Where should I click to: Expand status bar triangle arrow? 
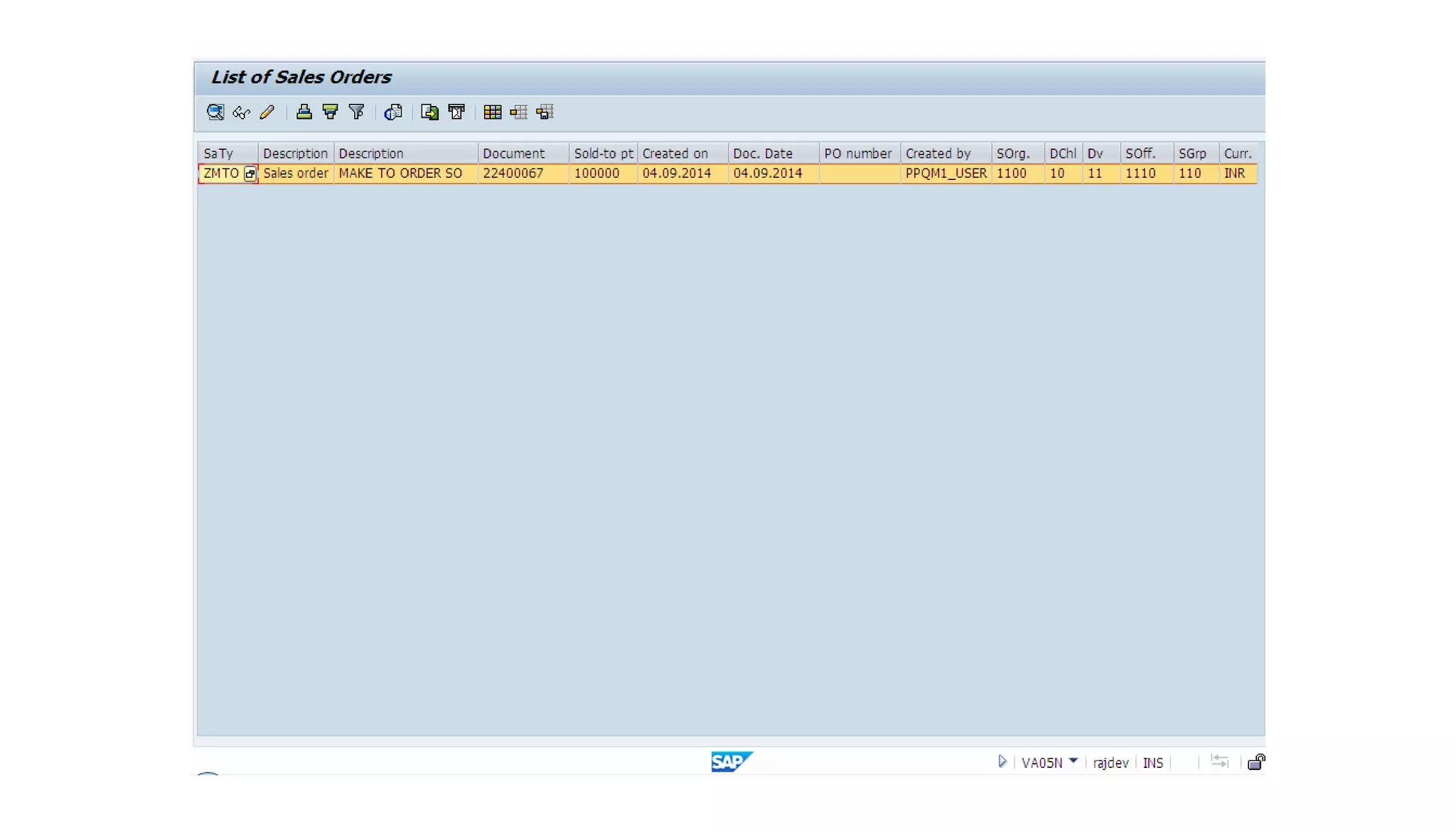[x=1002, y=762]
